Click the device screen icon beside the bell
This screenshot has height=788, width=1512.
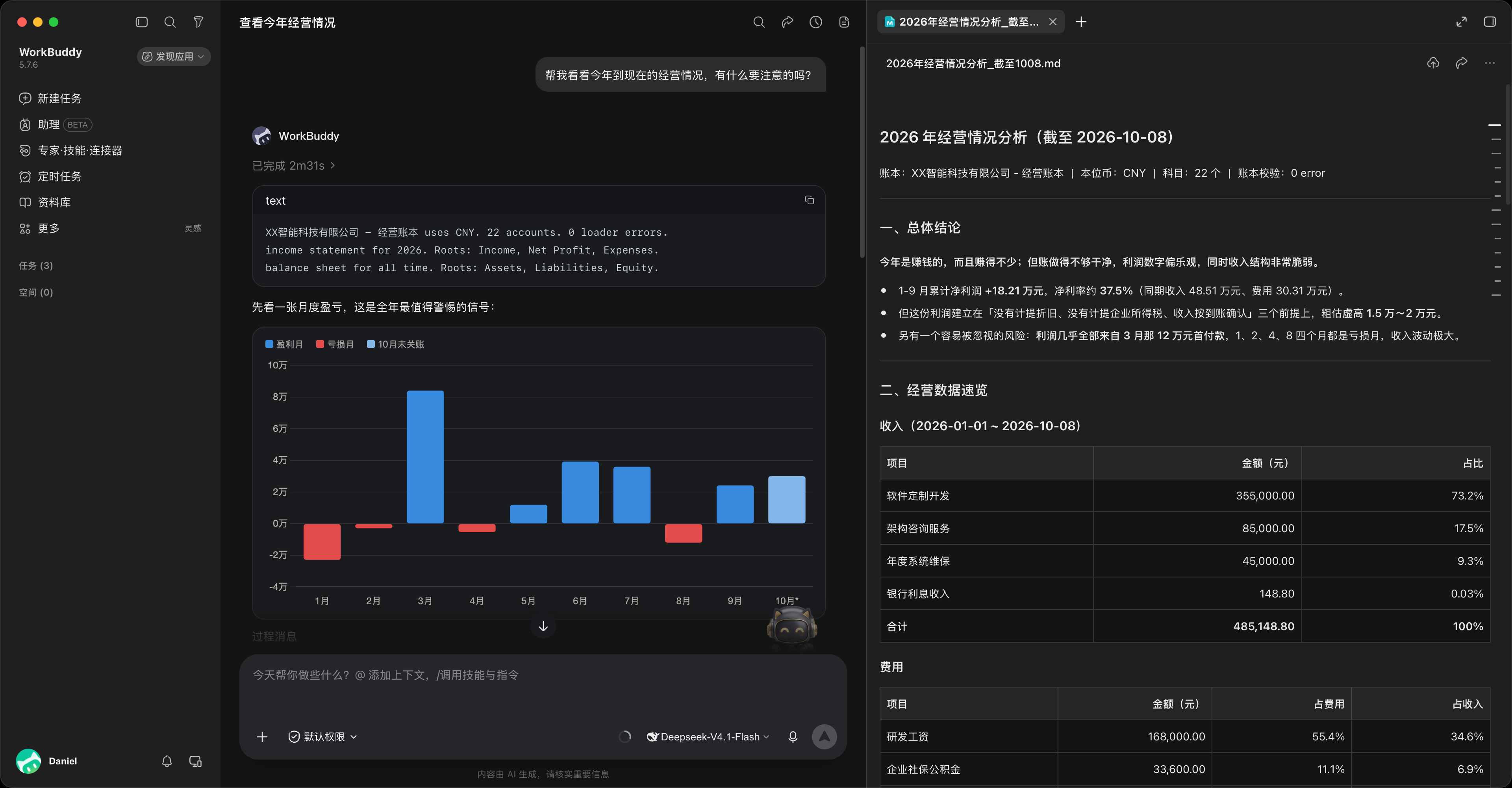(x=195, y=761)
